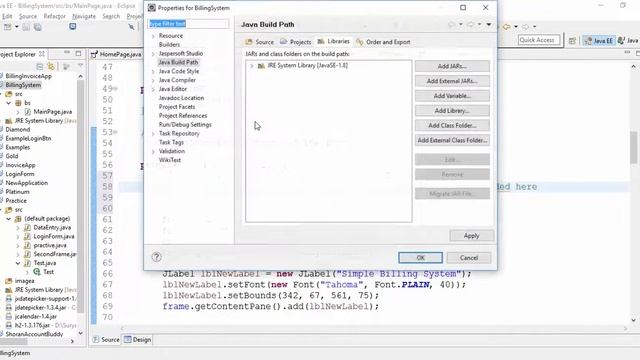Click the Apply button

(471, 236)
